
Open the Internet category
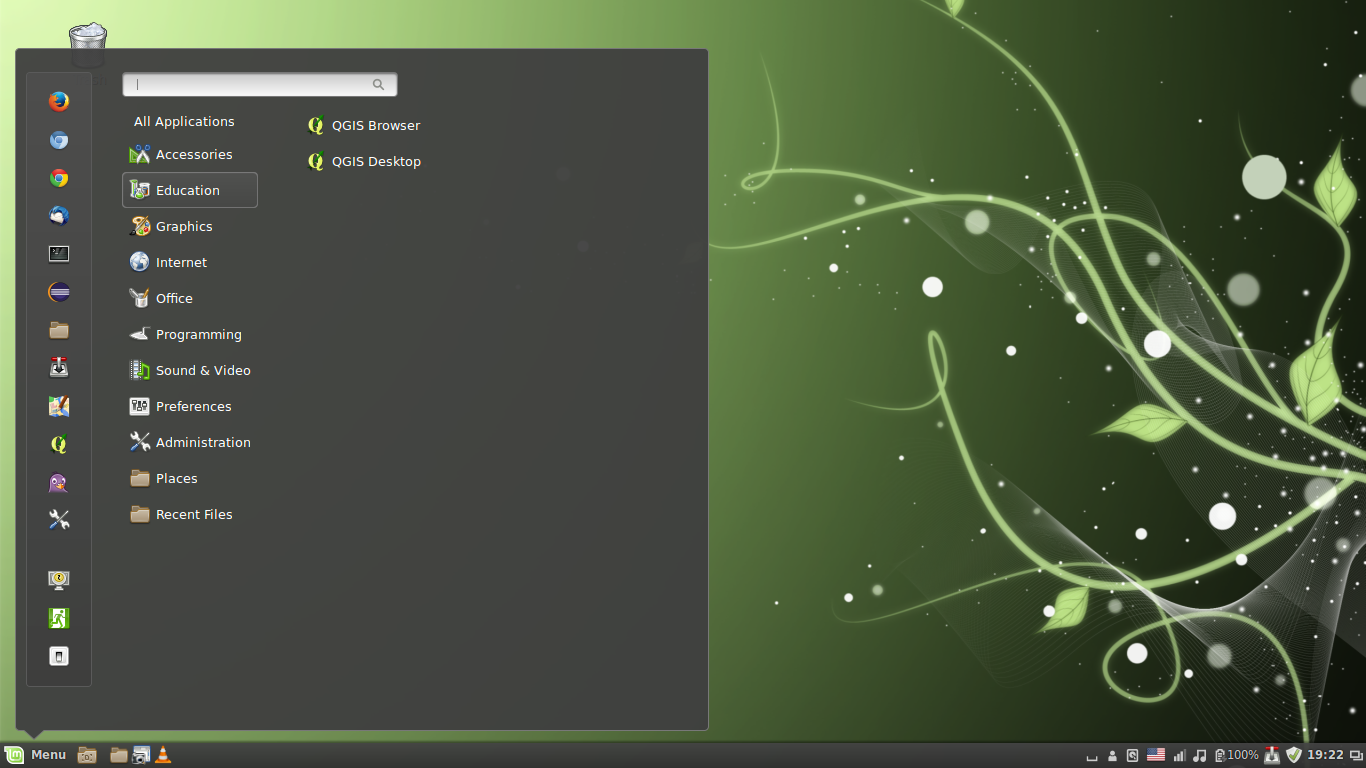click(190, 262)
